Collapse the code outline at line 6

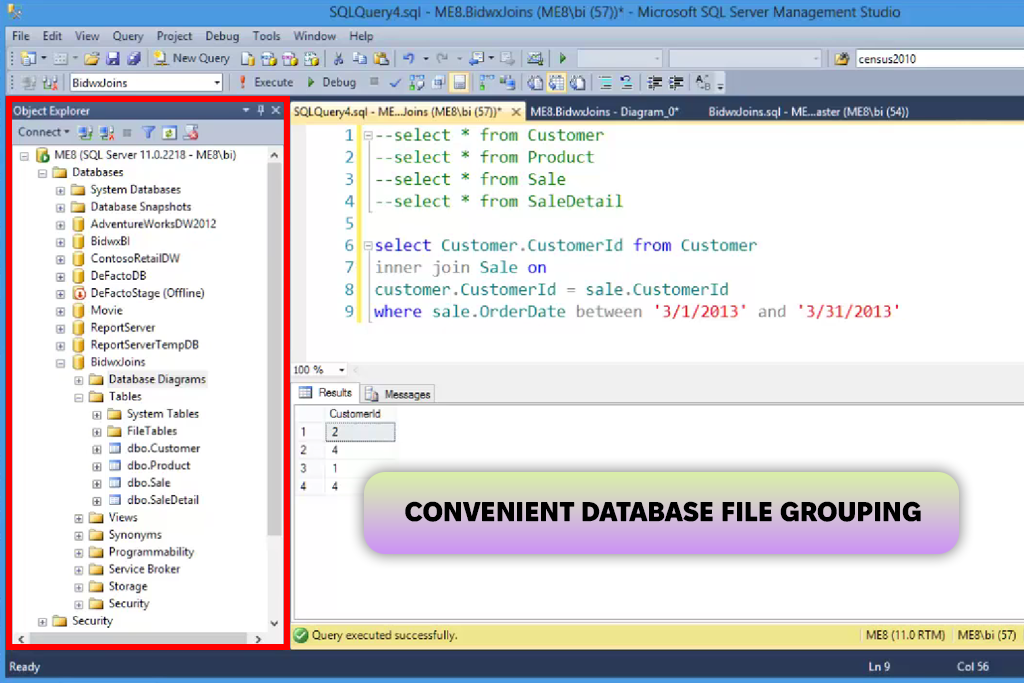tap(368, 246)
